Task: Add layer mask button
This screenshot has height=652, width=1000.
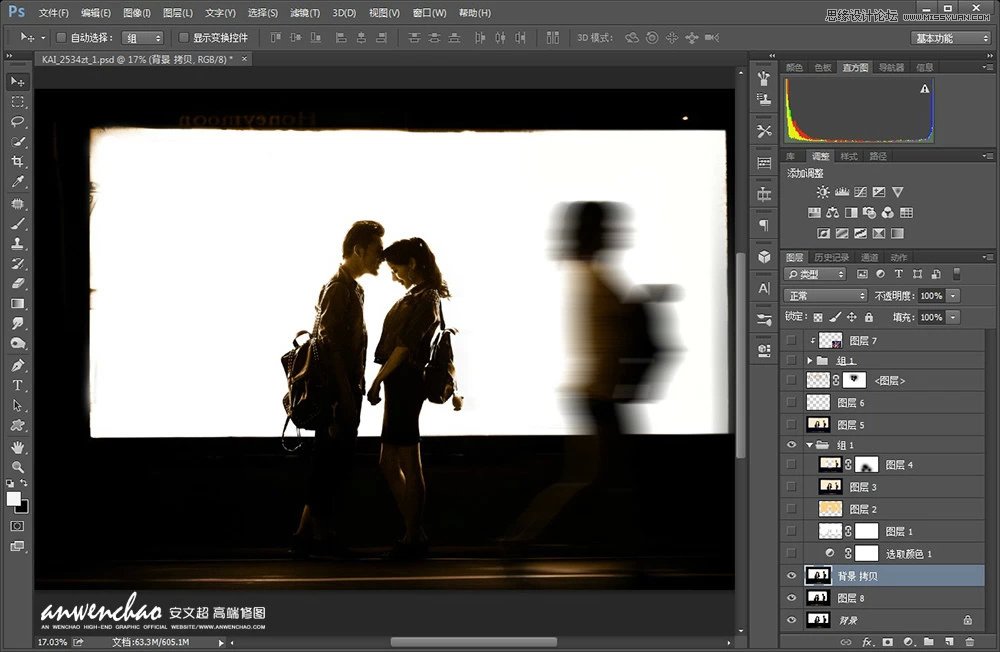Action: [x=888, y=642]
